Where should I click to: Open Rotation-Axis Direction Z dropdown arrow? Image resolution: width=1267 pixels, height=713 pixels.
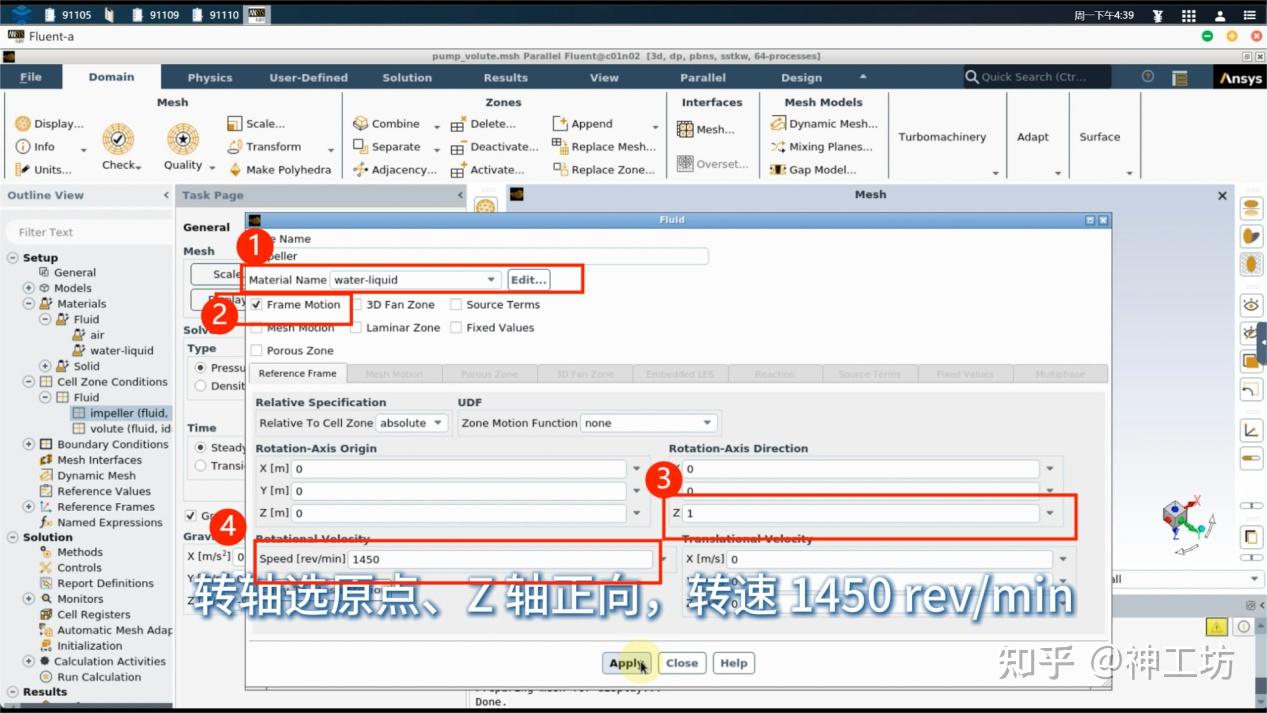1050,513
